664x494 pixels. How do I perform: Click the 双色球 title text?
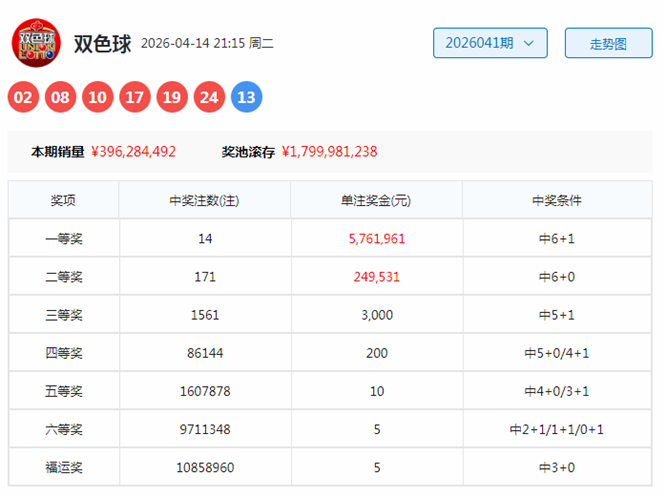(x=102, y=44)
